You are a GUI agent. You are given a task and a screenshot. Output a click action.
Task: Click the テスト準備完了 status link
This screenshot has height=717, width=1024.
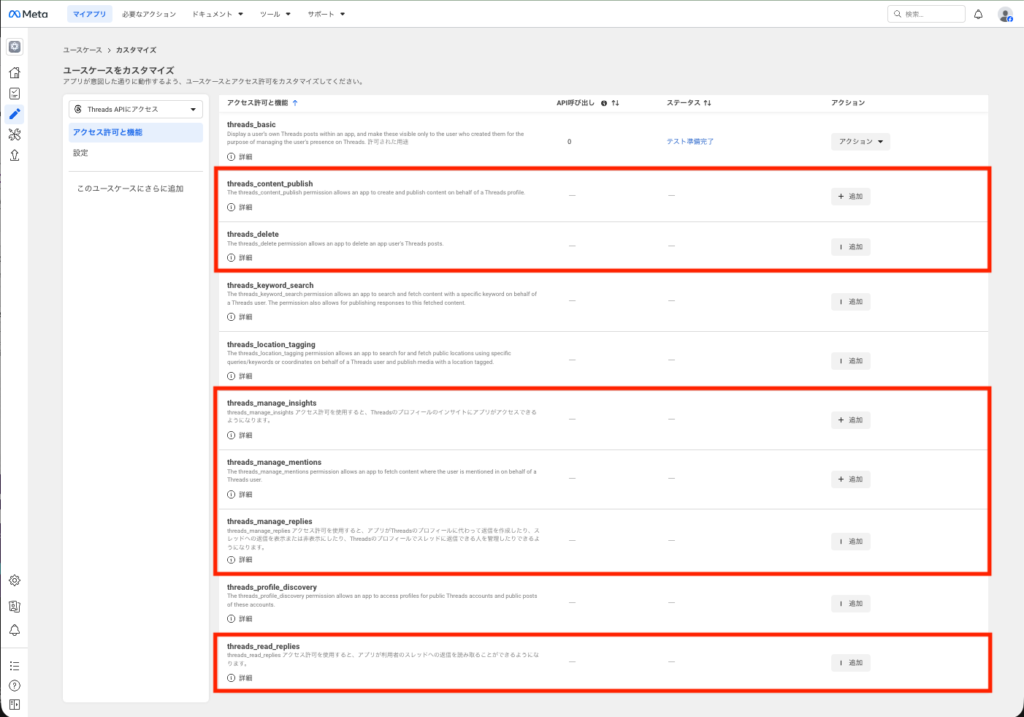(690, 142)
